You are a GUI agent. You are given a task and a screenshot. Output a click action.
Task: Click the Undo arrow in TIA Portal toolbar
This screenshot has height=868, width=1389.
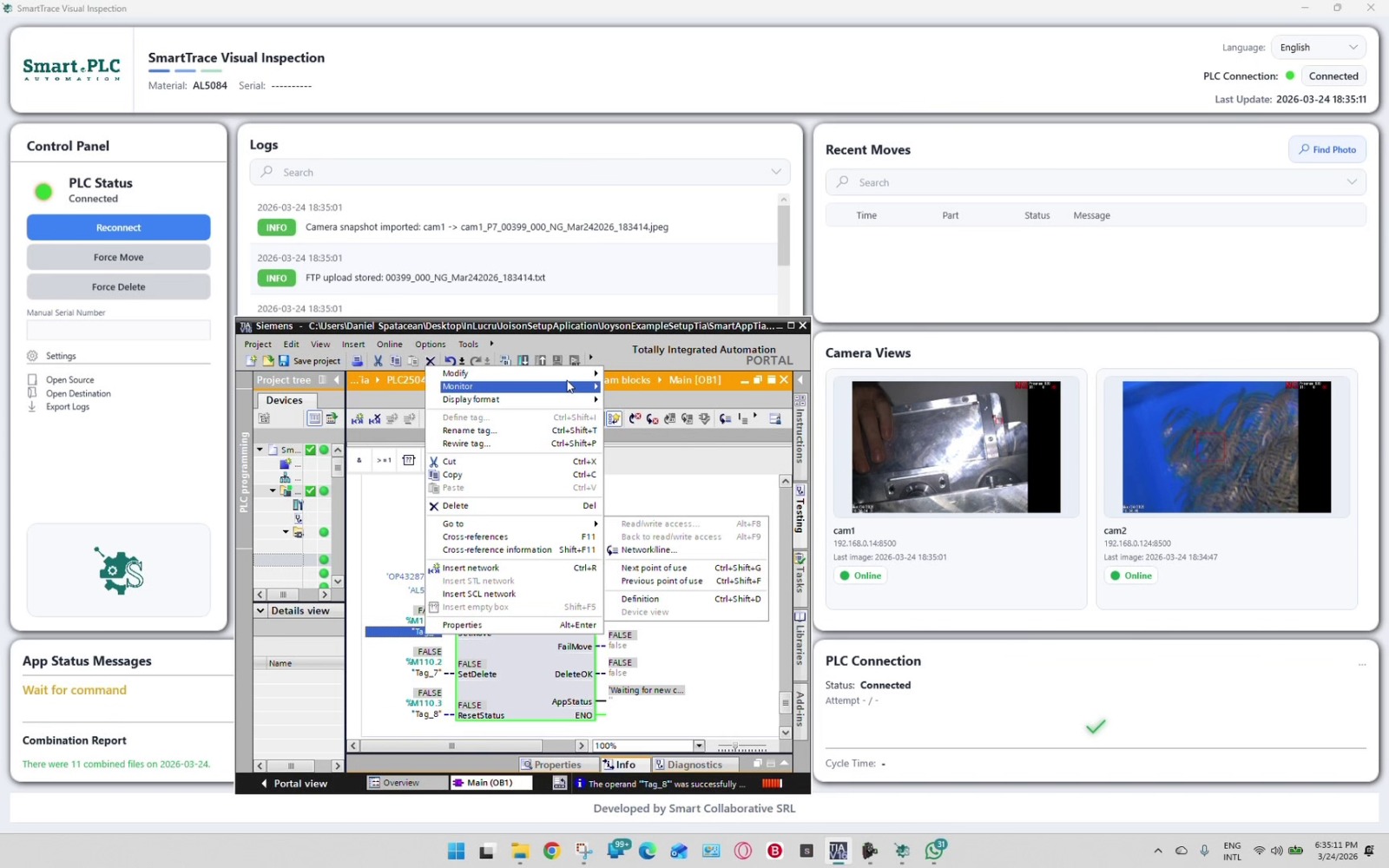click(x=449, y=361)
